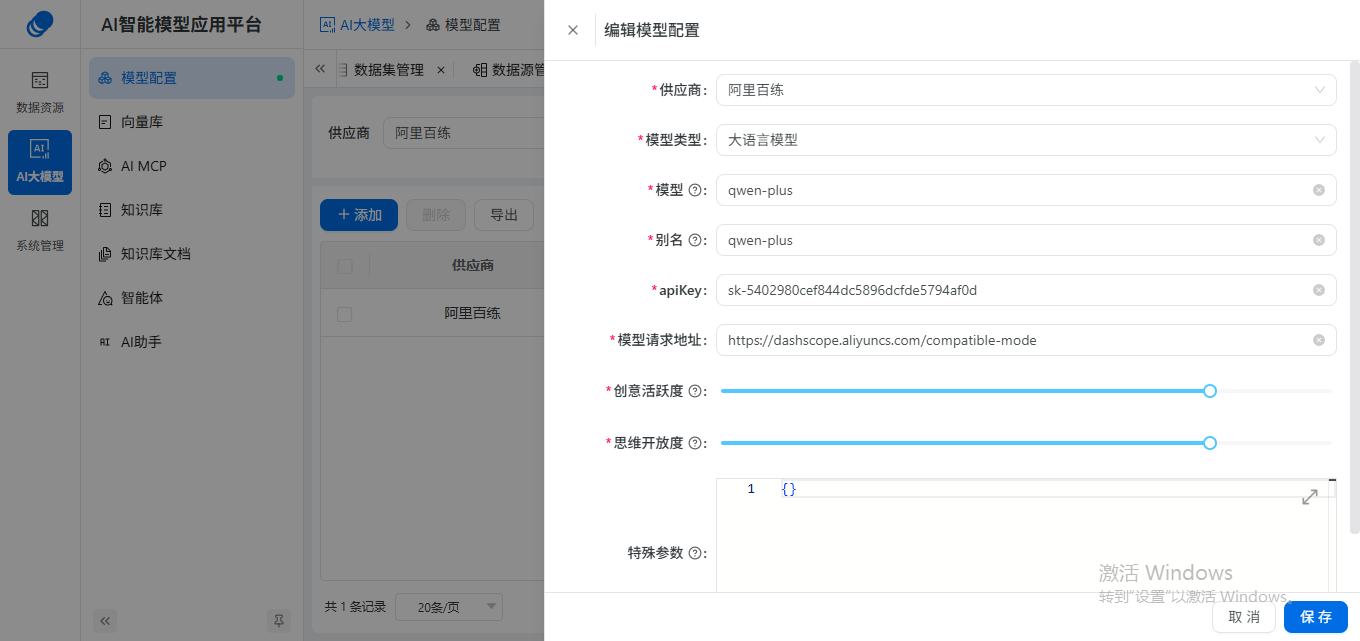This screenshot has height=641, width=1360.
Task: Close the 数据集管理 tab
Action: click(441, 70)
